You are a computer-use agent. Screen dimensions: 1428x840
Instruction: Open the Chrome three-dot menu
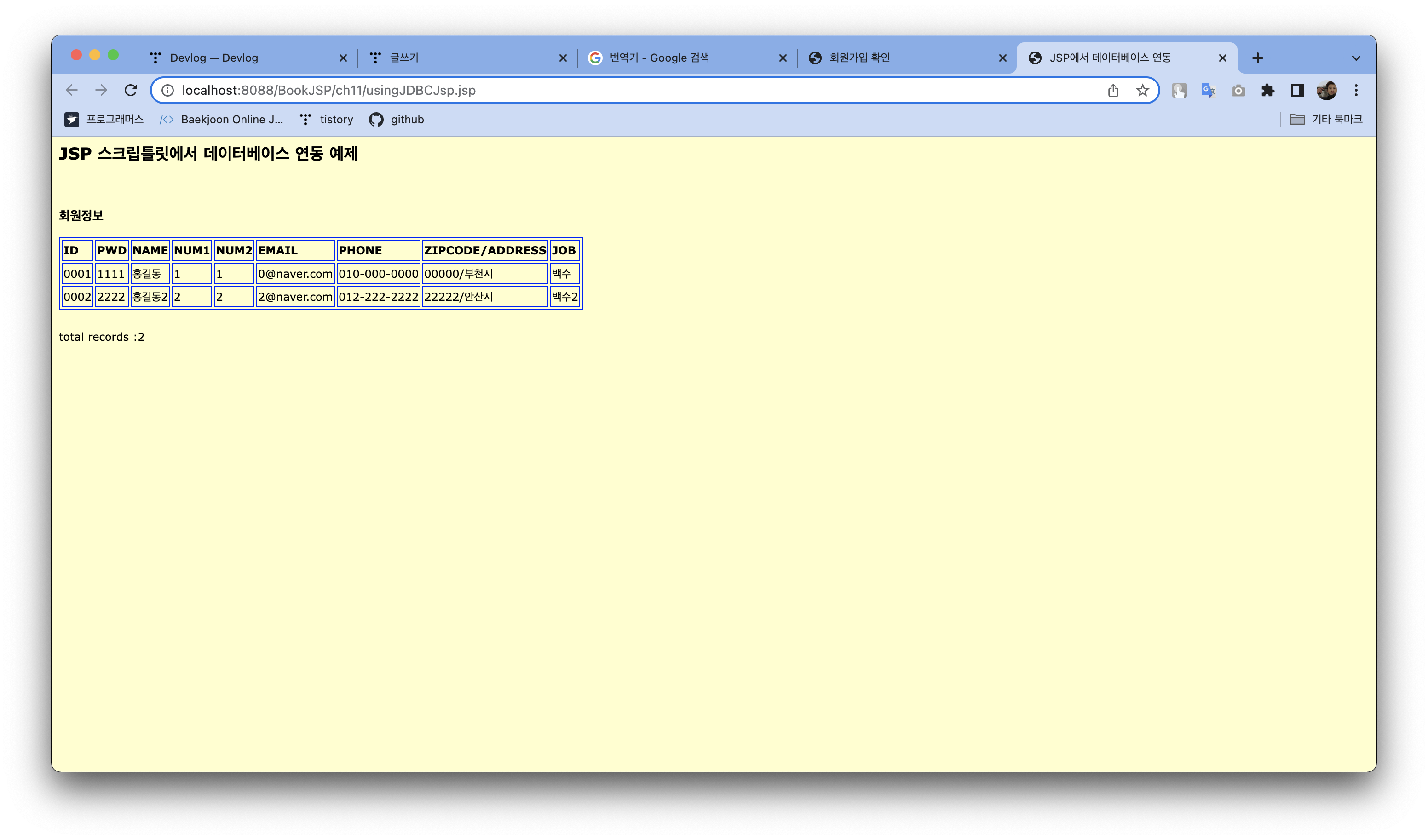[1356, 90]
